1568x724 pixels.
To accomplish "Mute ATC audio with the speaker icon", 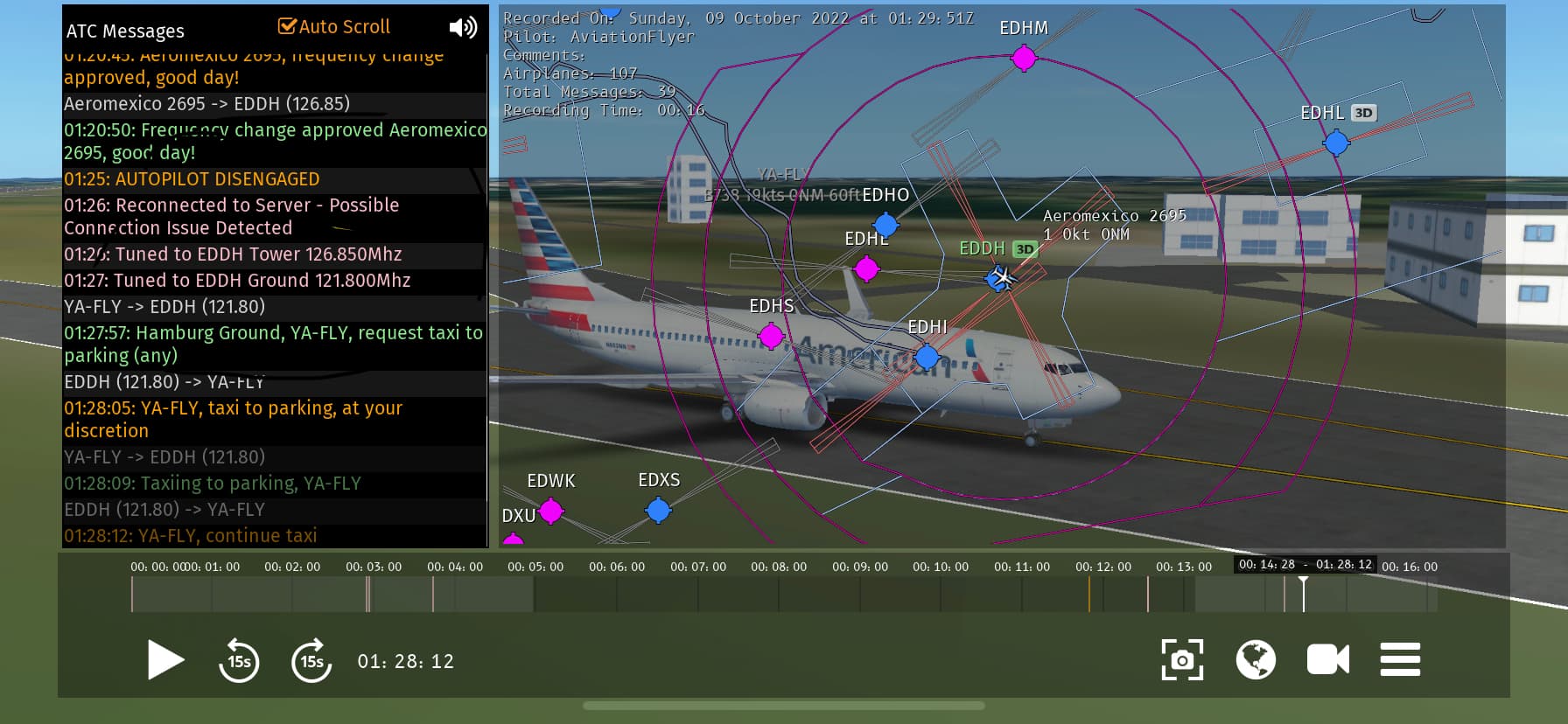I will (463, 27).
